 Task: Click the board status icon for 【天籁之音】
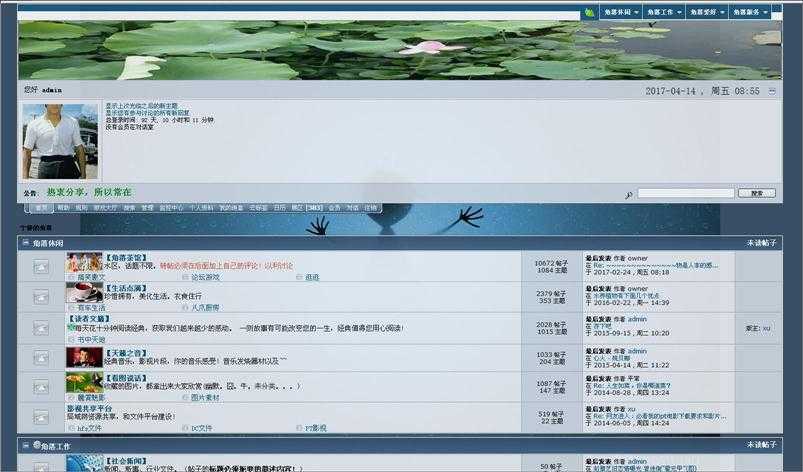[x=41, y=358]
